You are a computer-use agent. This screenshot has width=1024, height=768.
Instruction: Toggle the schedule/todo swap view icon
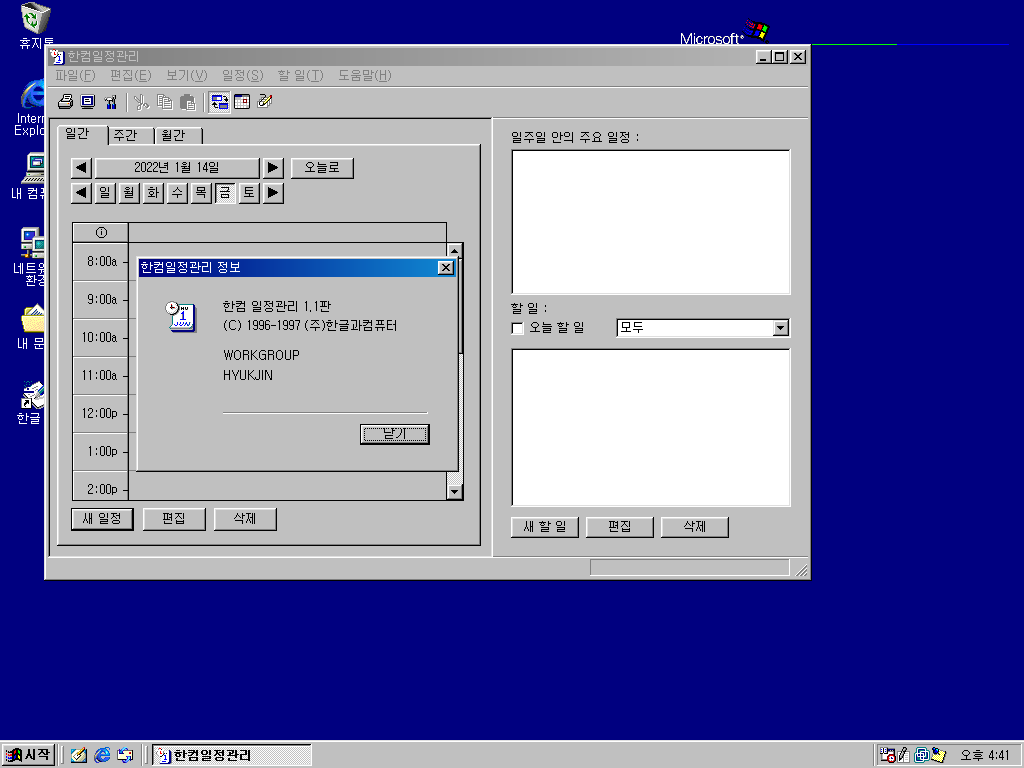tap(219, 102)
